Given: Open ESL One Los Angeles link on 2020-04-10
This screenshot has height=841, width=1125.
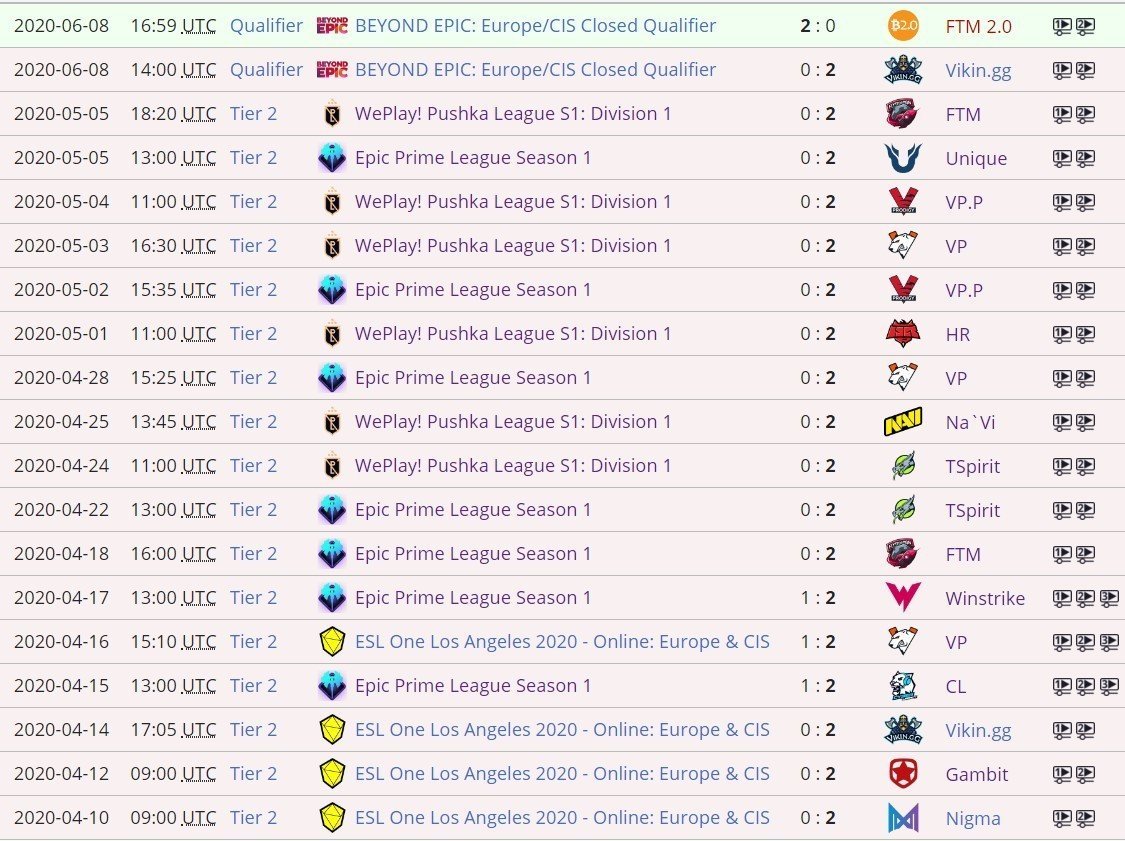Looking at the screenshot, I should (x=562, y=817).
